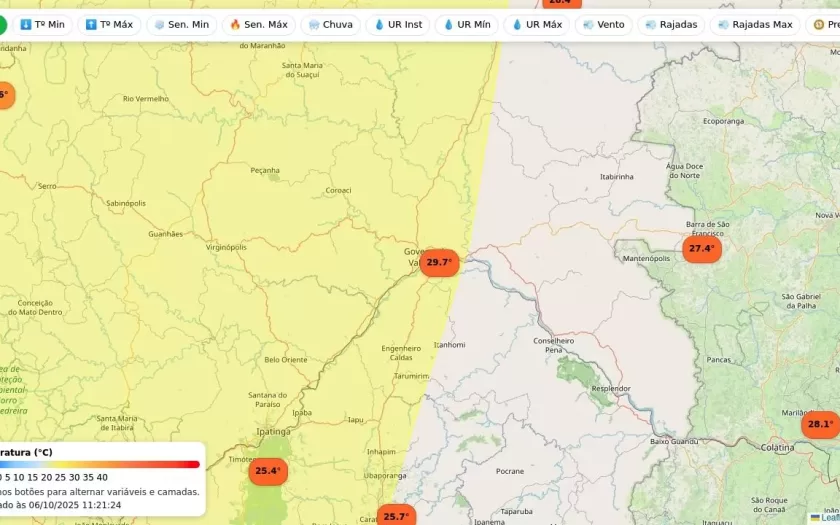Select UR Inst humidity variable
The height and width of the screenshot is (525, 840).
tap(398, 24)
